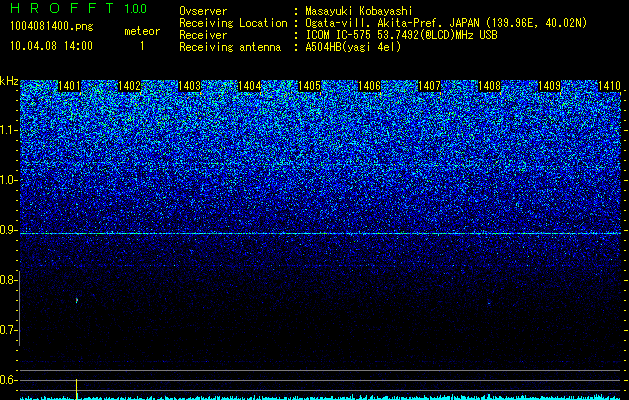Click the 1410 time marker
Viewport: 629px width, 400px height.
click(x=609, y=86)
